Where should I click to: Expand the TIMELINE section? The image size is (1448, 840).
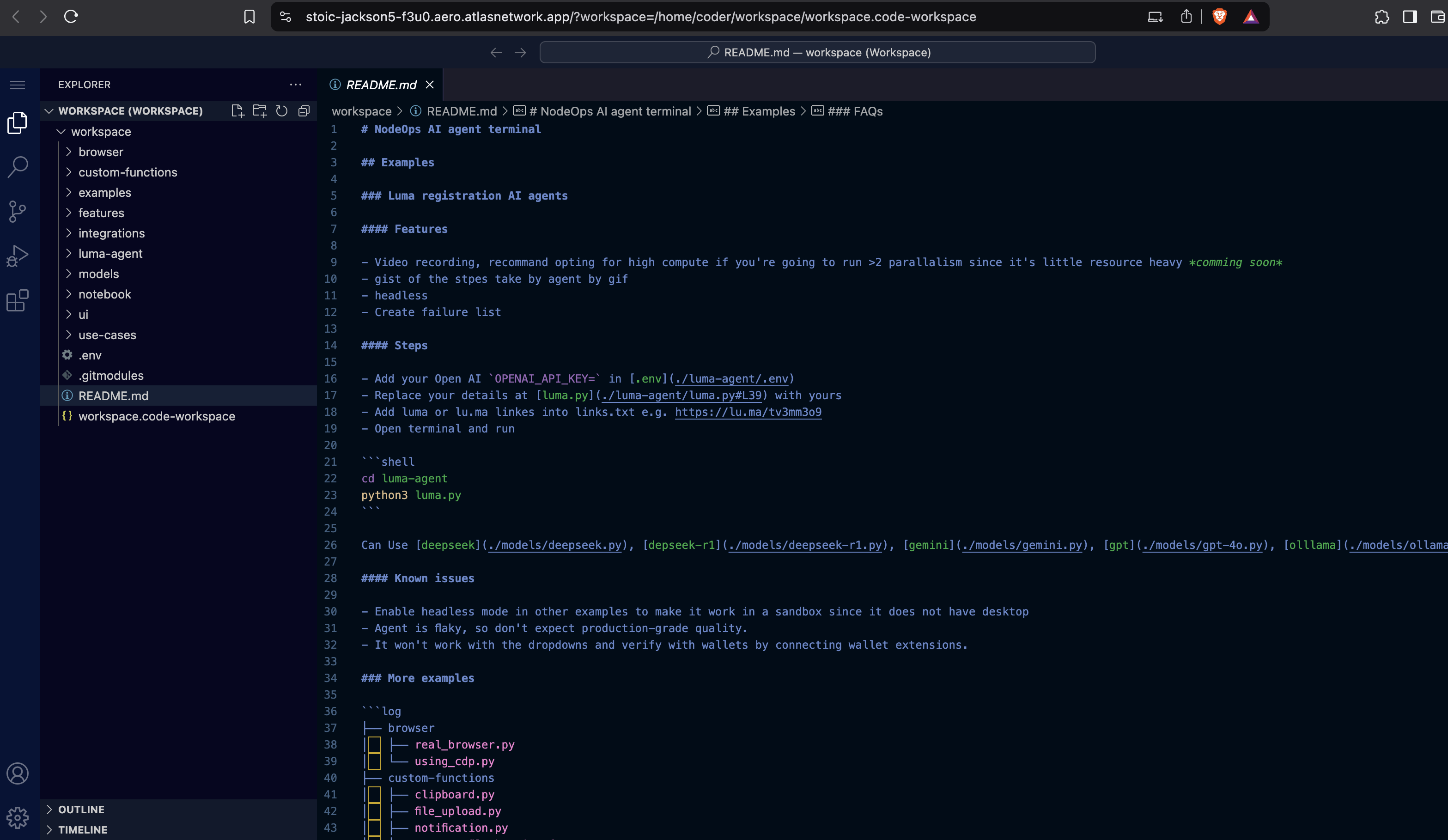(83, 830)
